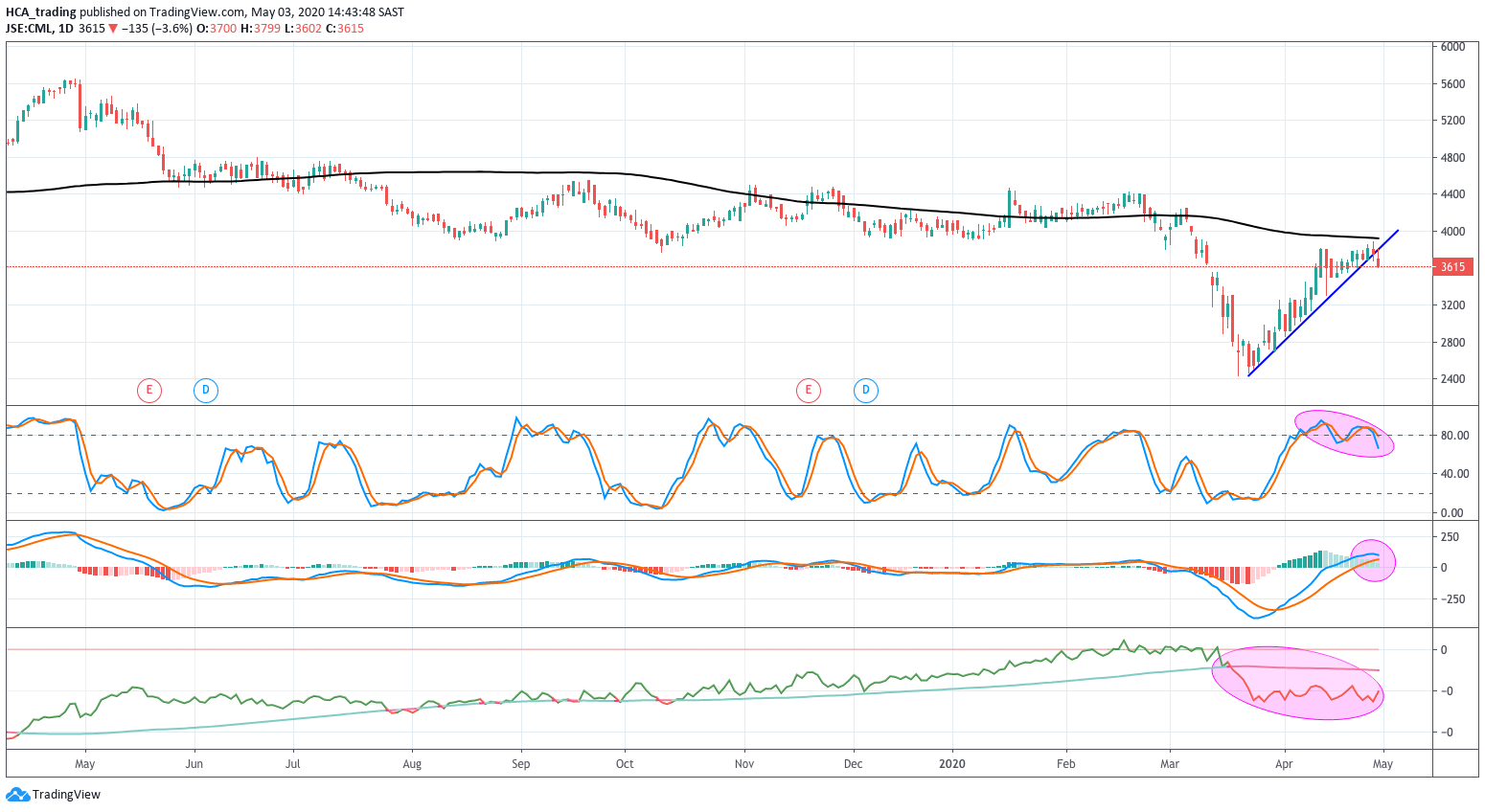Click the Aug label on the time axis
The image size is (1485, 812).
click(412, 764)
